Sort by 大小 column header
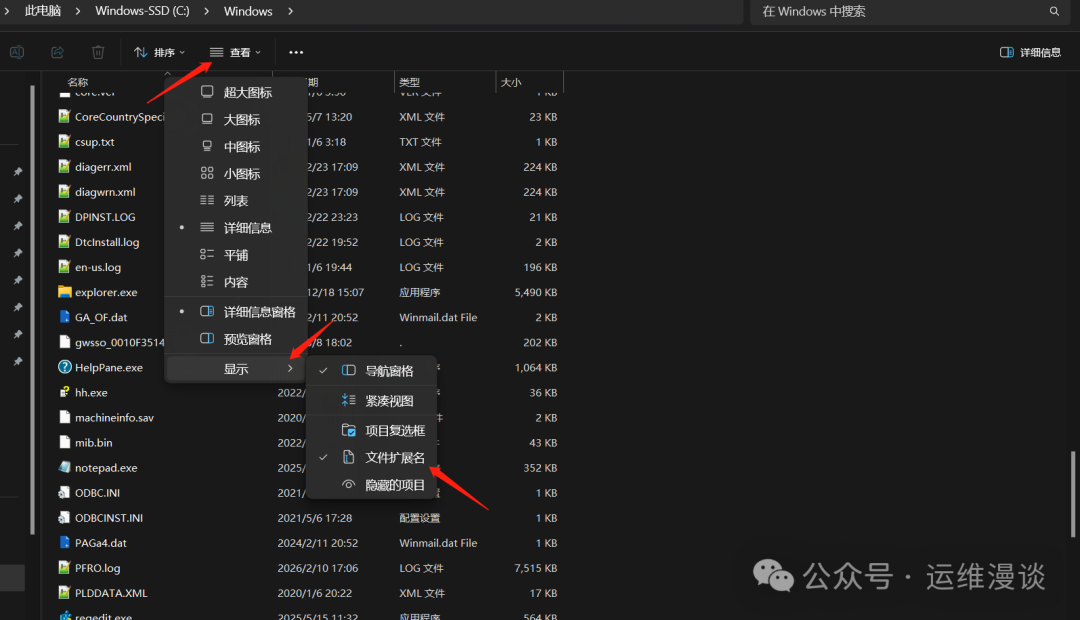Viewport: 1080px width, 620px height. [511, 82]
